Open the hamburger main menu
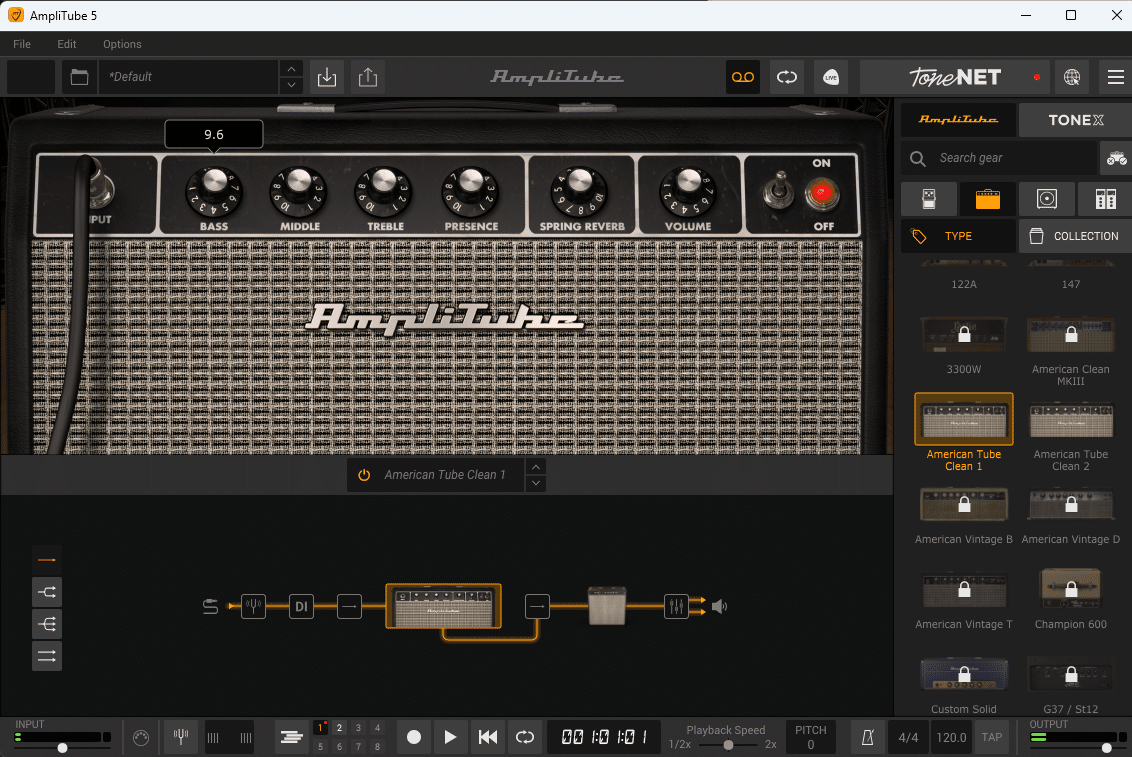1132x757 pixels. [x=1115, y=77]
